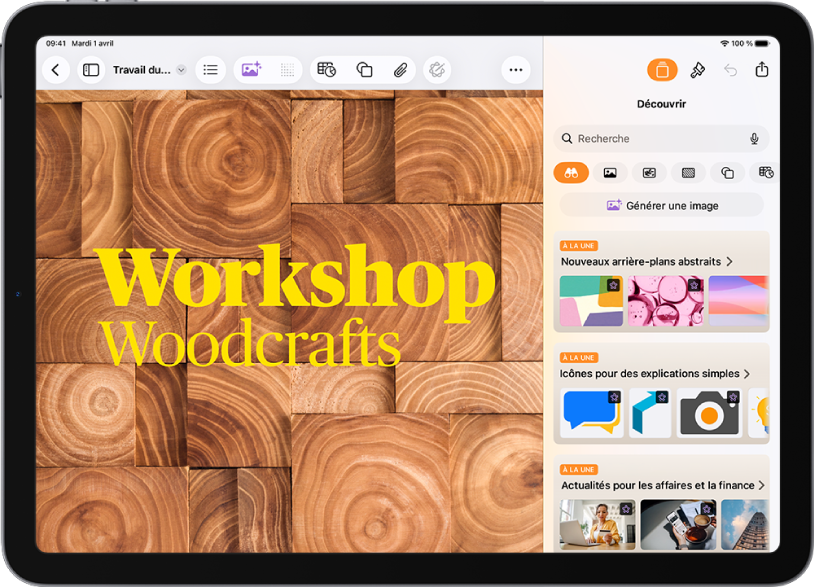Open Actualités pour les affaires et la finance

point(658,485)
